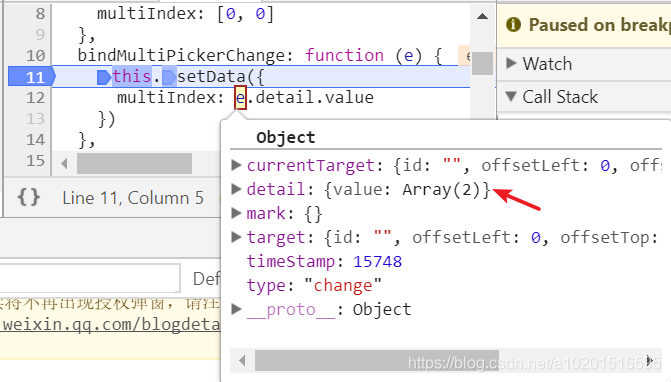
Task: Click the type value "change"
Action: (x=343, y=285)
